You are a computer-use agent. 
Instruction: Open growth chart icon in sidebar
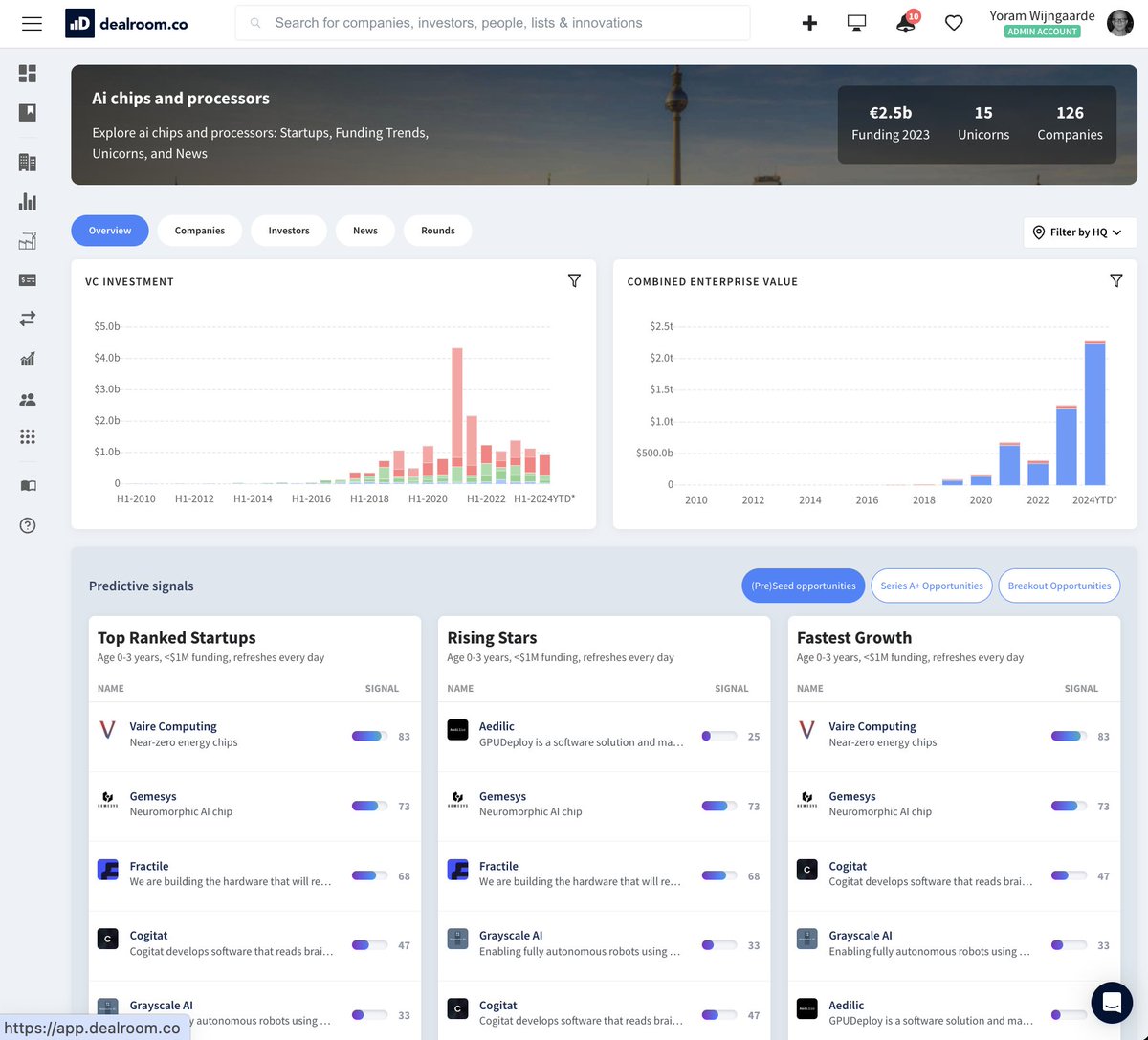(28, 359)
